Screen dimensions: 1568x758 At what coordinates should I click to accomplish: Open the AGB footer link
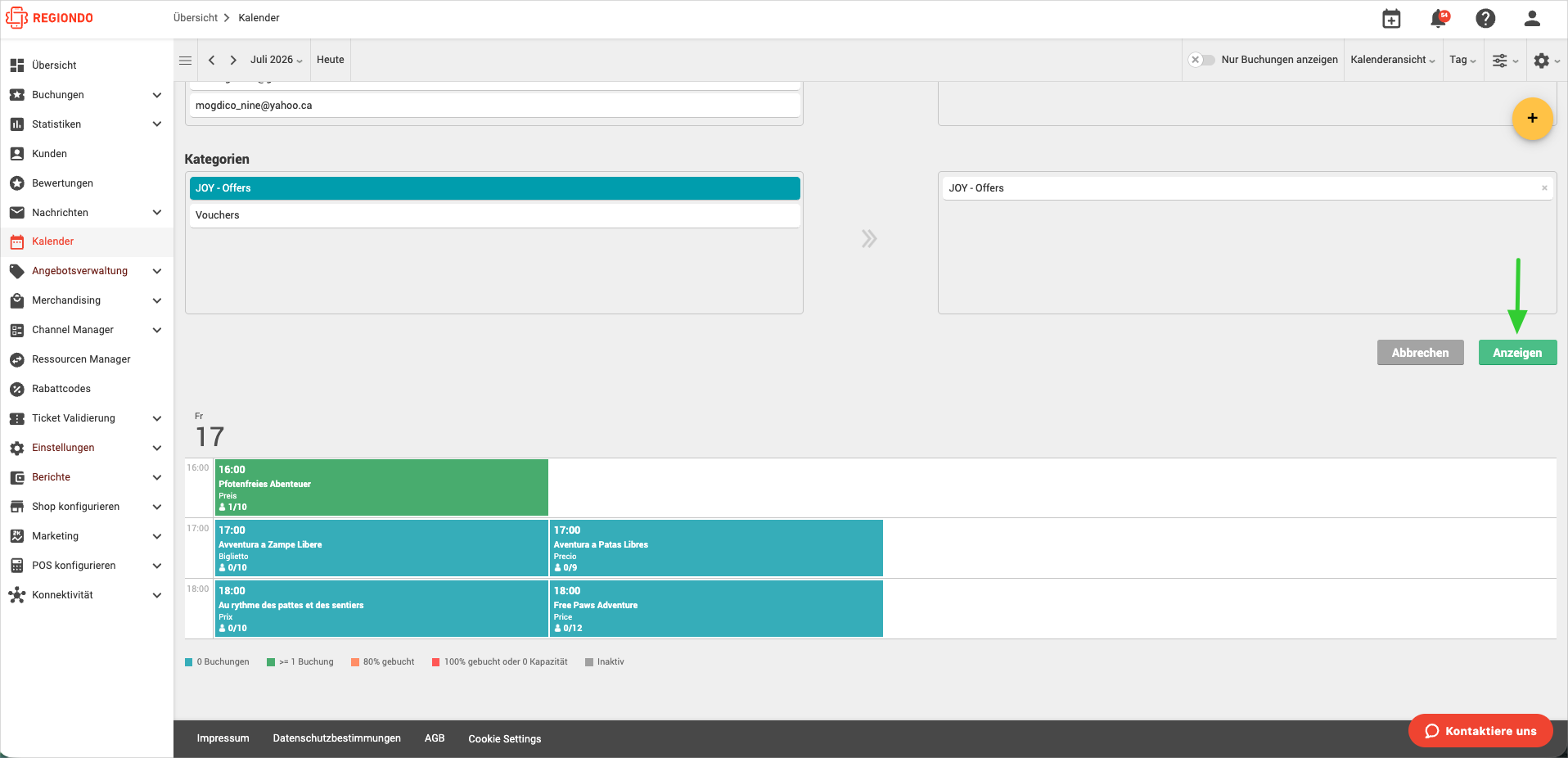coord(435,738)
